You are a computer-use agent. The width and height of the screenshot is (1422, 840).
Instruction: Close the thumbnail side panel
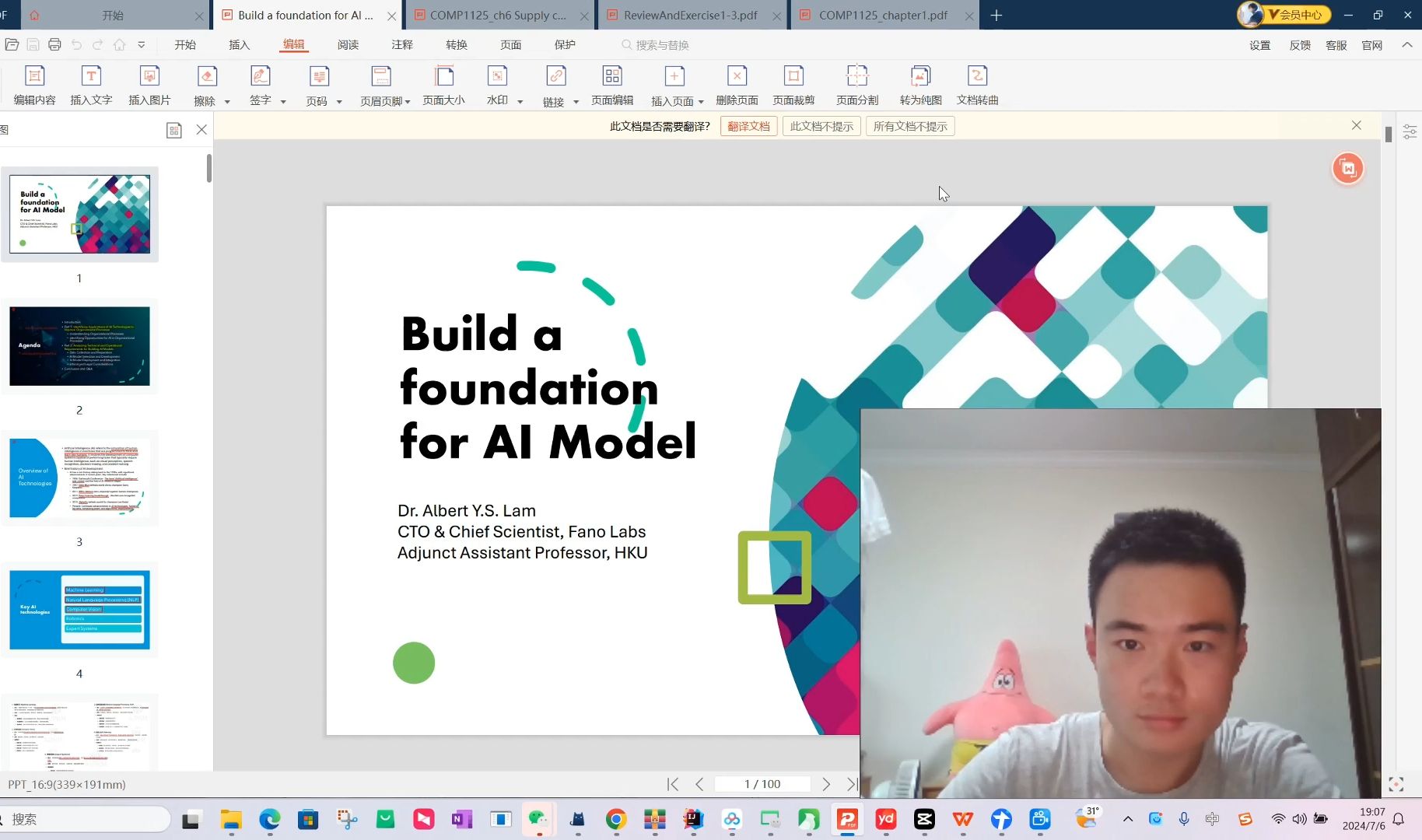coord(201,130)
